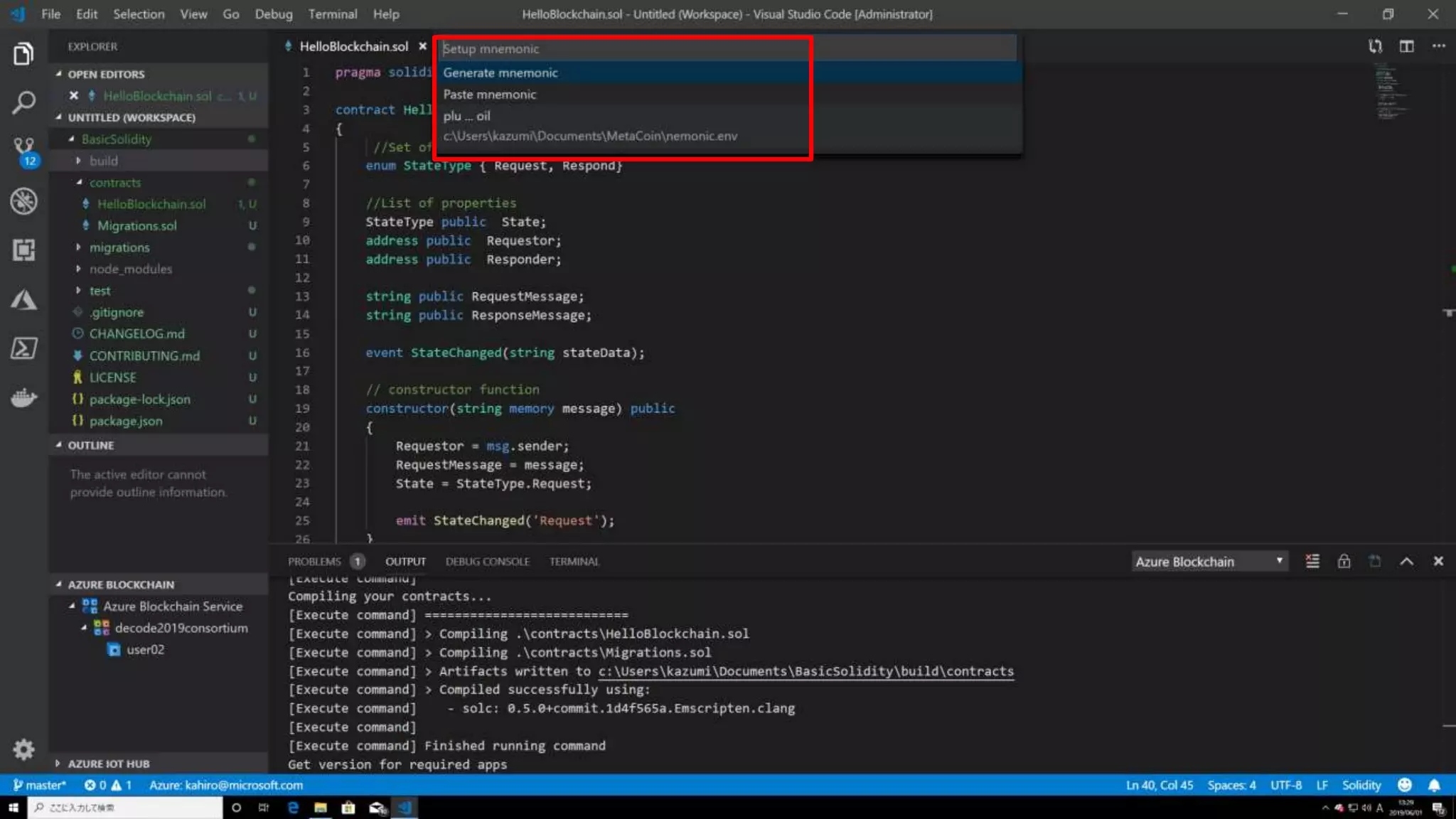Click the code minimap preview
Screen dimensions: 1456x819
tap(1390, 92)
